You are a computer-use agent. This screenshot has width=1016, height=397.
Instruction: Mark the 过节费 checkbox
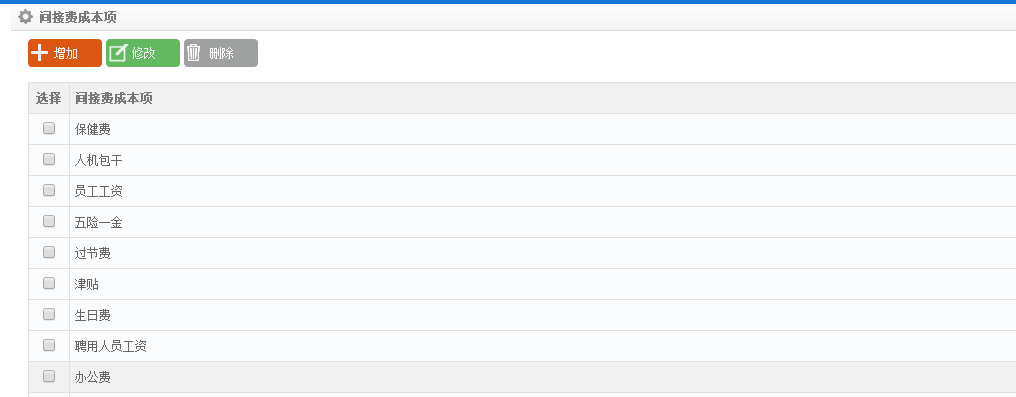point(49,252)
